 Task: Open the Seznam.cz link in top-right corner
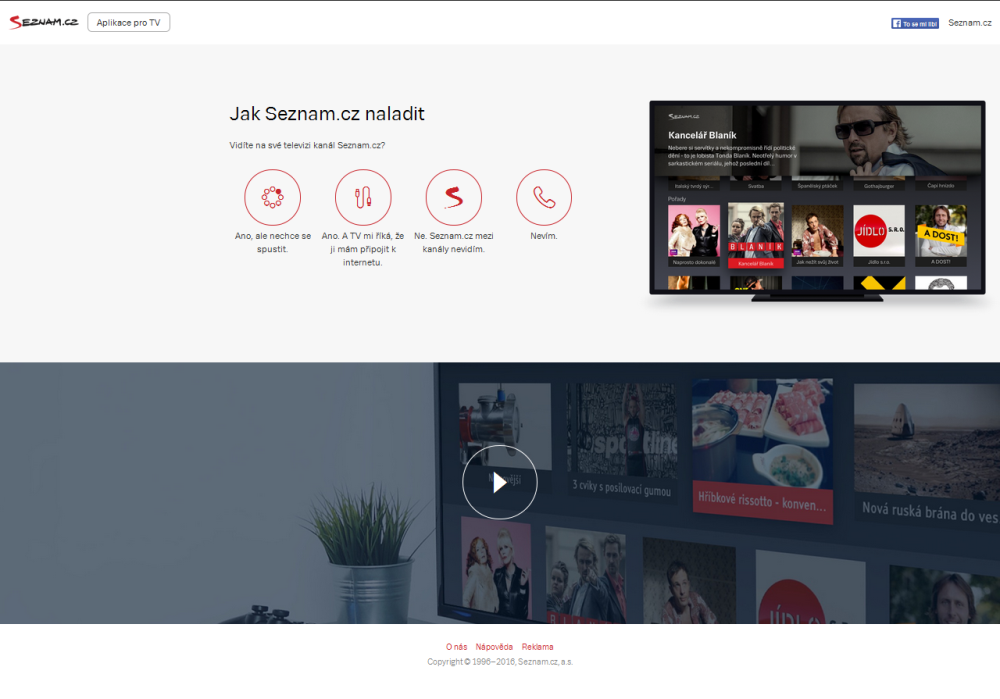(x=968, y=22)
